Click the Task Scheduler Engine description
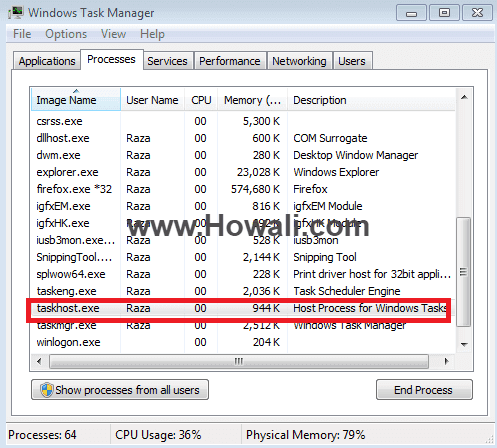Viewport: 497px width, 448px height. click(x=347, y=291)
